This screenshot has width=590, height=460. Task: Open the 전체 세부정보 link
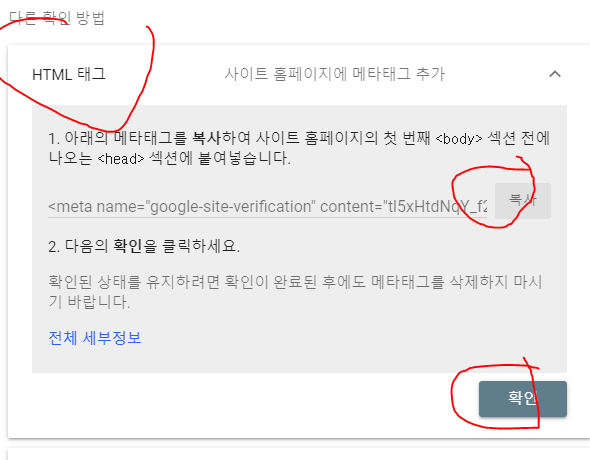[95, 338]
